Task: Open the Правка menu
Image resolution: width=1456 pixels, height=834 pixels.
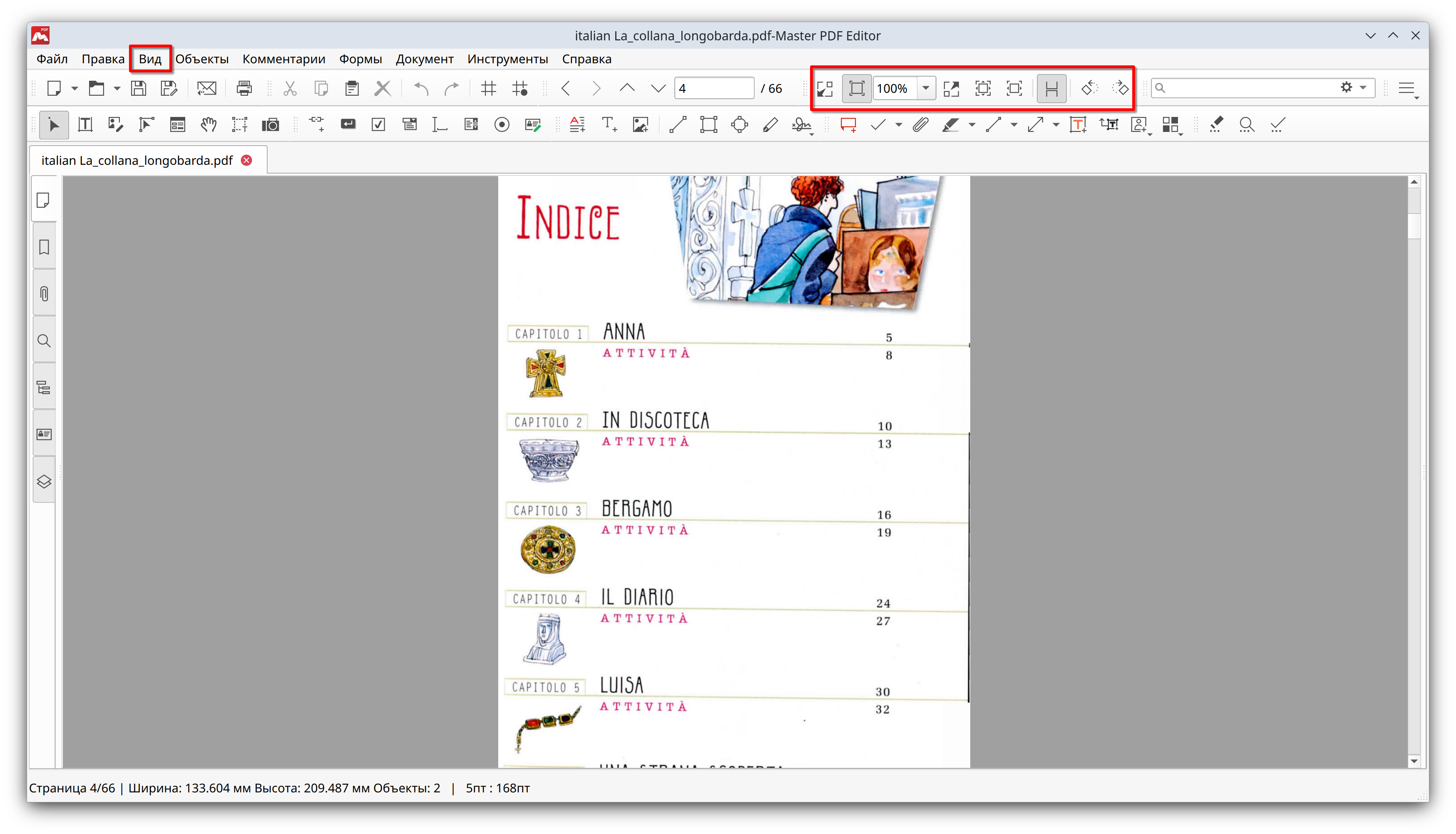Action: click(103, 59)
